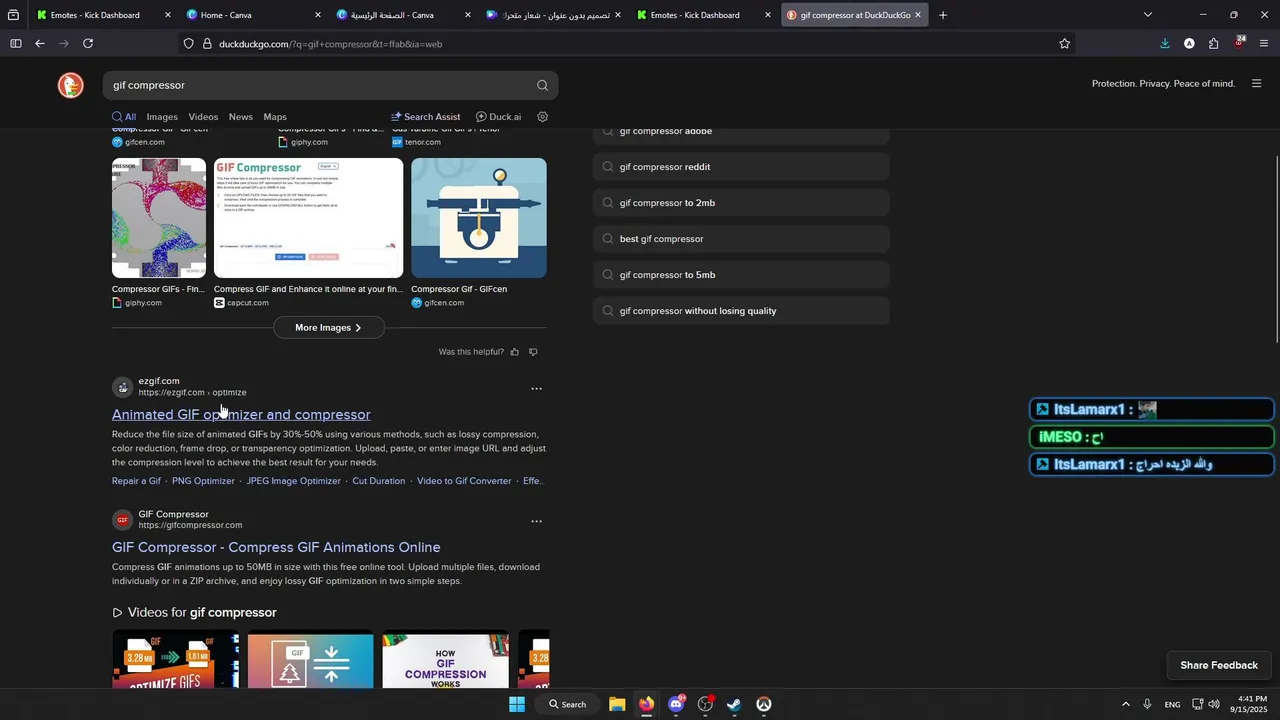Viewport: 1280px width, 720px height.
Task: Bookmark this page with star icon
Action: pos(1064,44)
